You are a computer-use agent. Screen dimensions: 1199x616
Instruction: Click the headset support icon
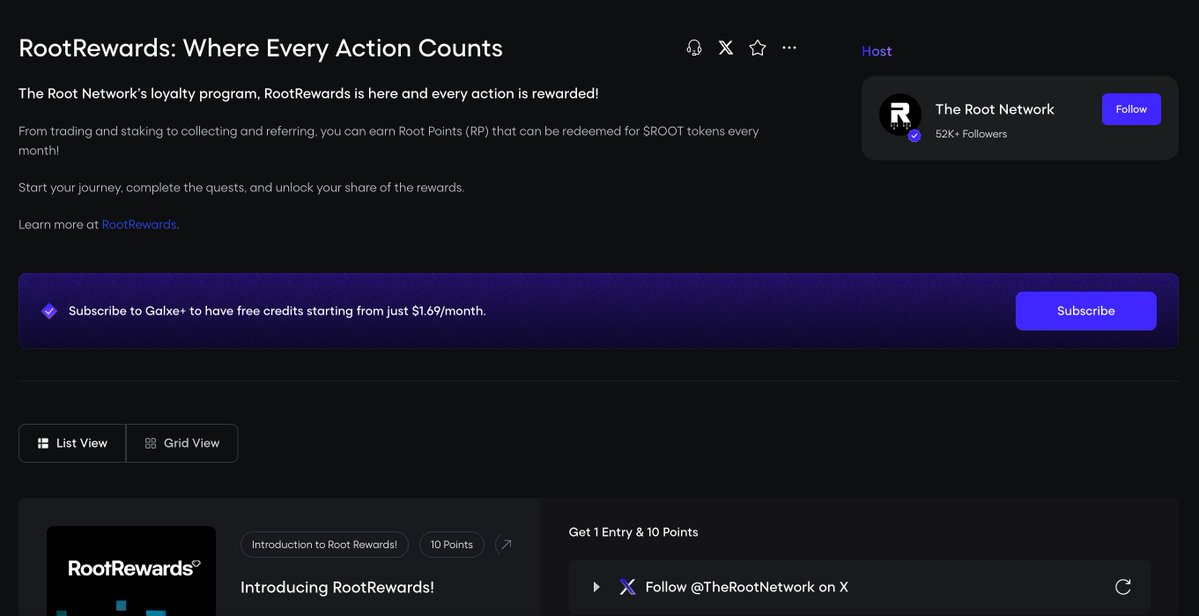tap(694, 48)
